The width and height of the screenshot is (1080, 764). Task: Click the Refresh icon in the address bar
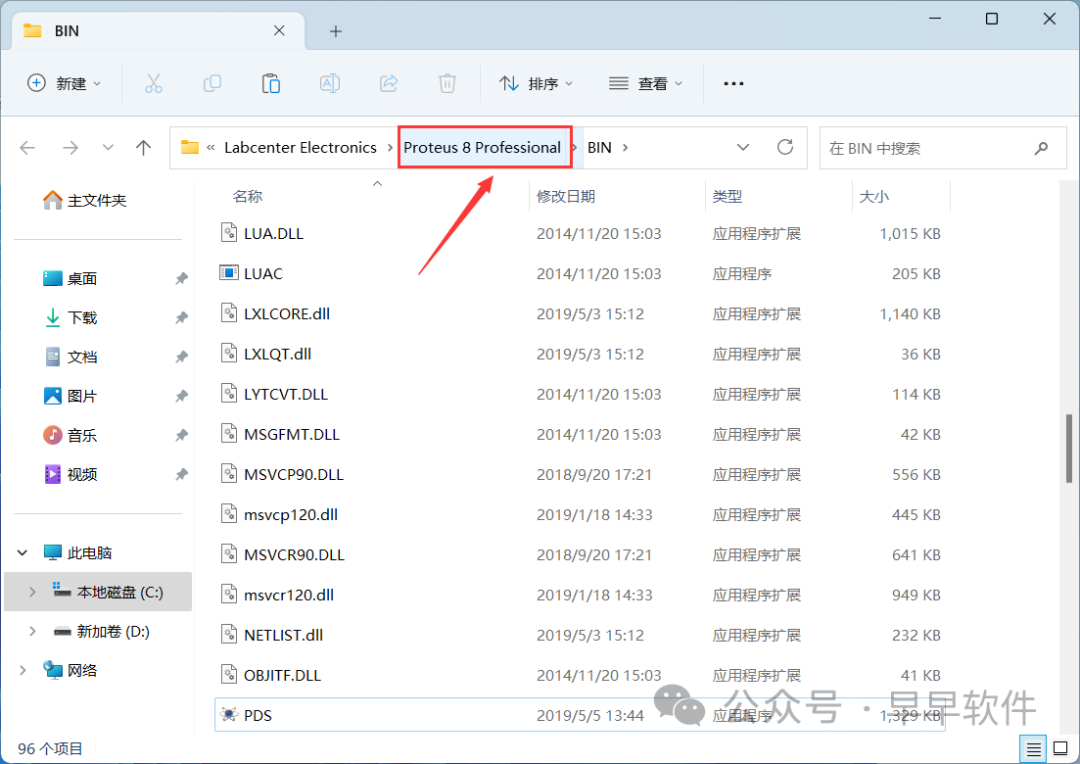(x=786, y=147)
